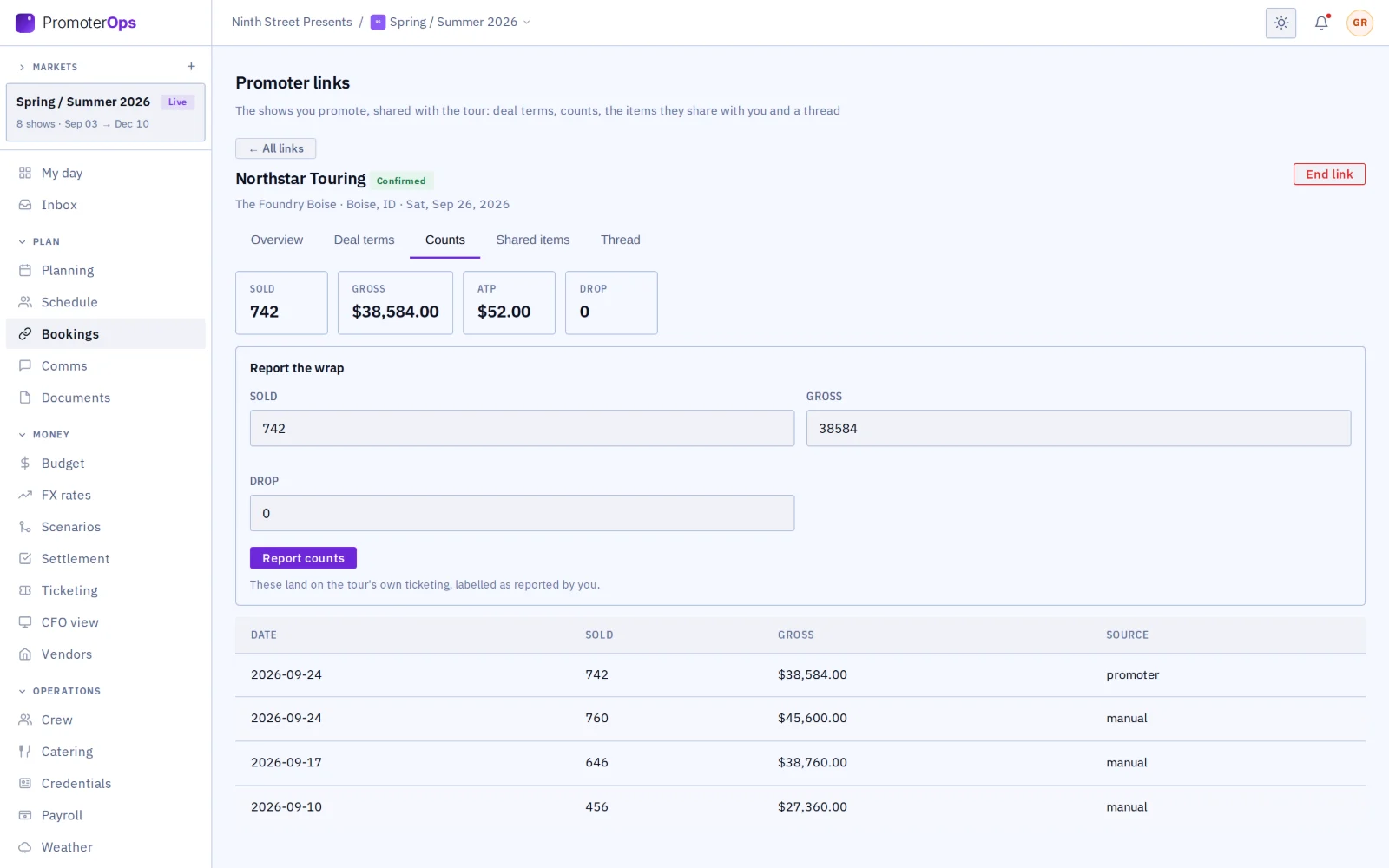The width and height of the screenshot is (1389, 868).
Task: Switch to the Deal terms tab
Action: pos(364,240)
